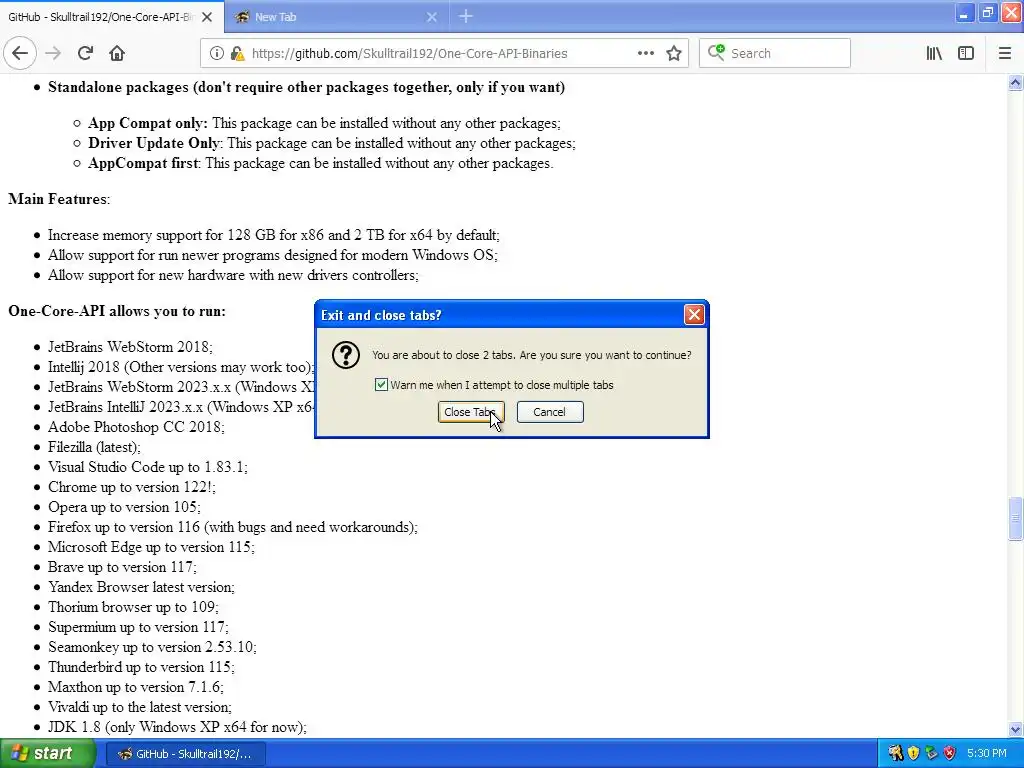Click 'Brave up to version 117' entry
This screenshot has width=1024, height=768.
[x=122, y=567]
